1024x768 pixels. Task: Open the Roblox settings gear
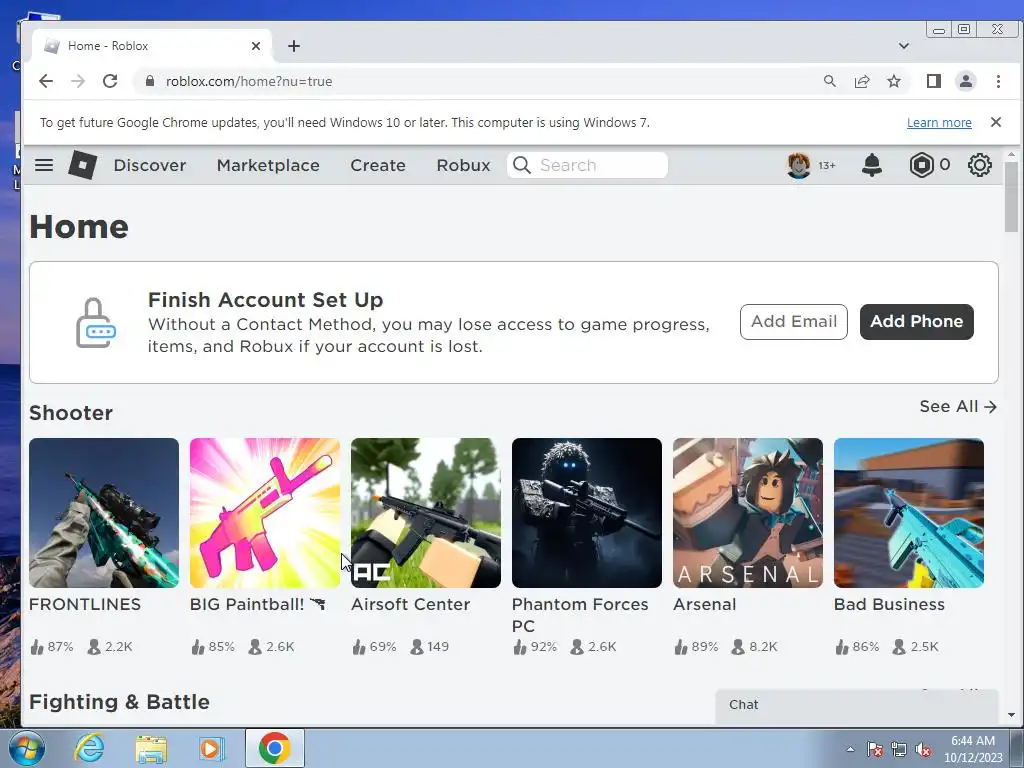[980, 165]
